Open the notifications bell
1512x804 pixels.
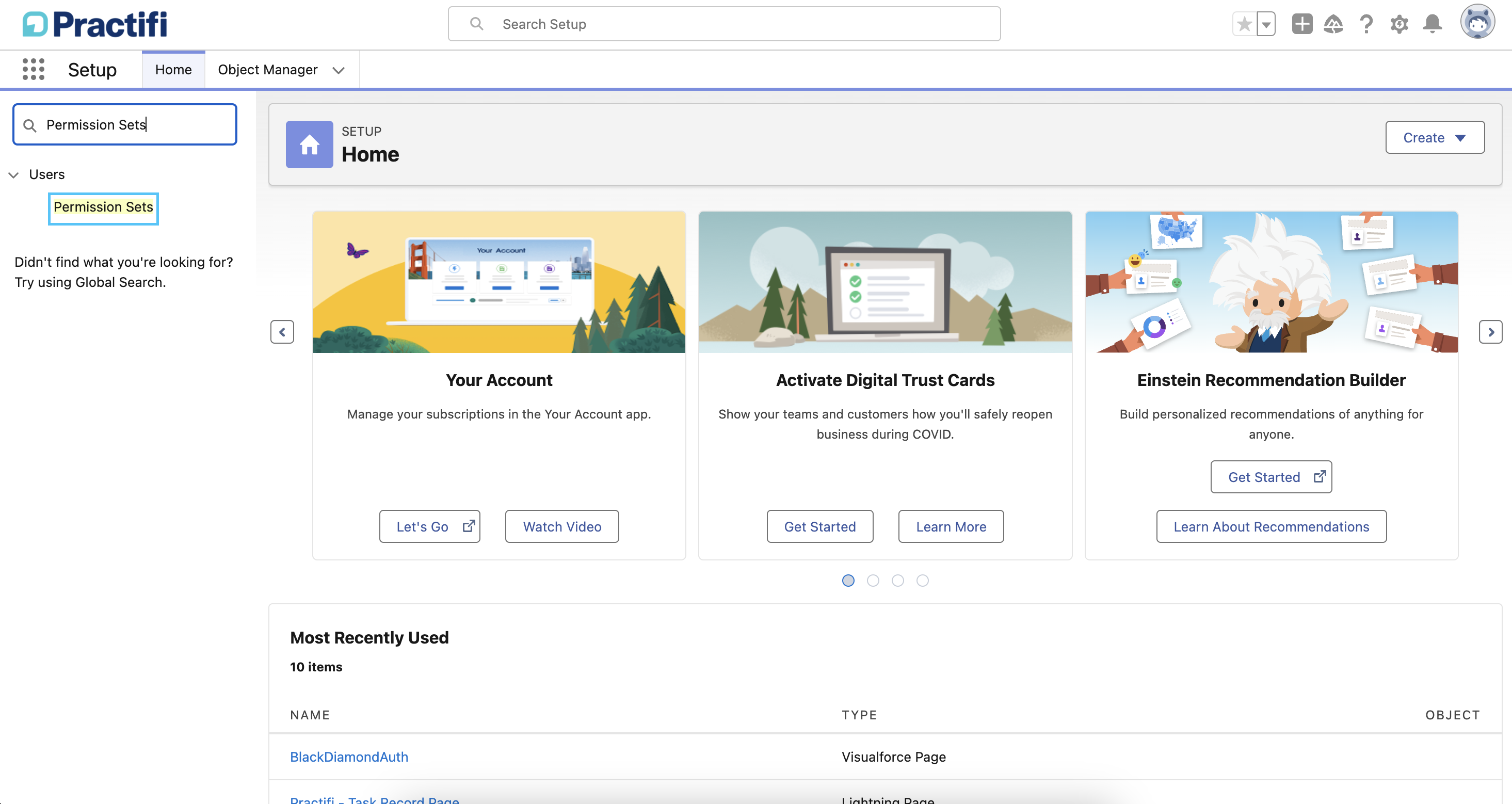[x=1432, y=24]
